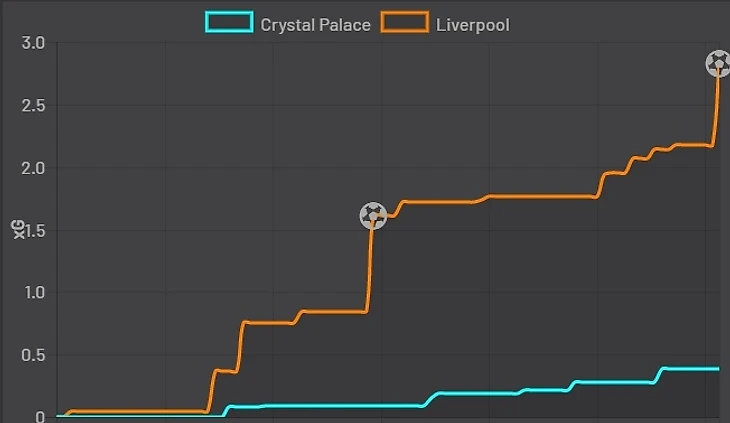The image size is (730, 423).
Task: Click Liverpool line plateau at 0.75 xG
Action: [268, 323]
